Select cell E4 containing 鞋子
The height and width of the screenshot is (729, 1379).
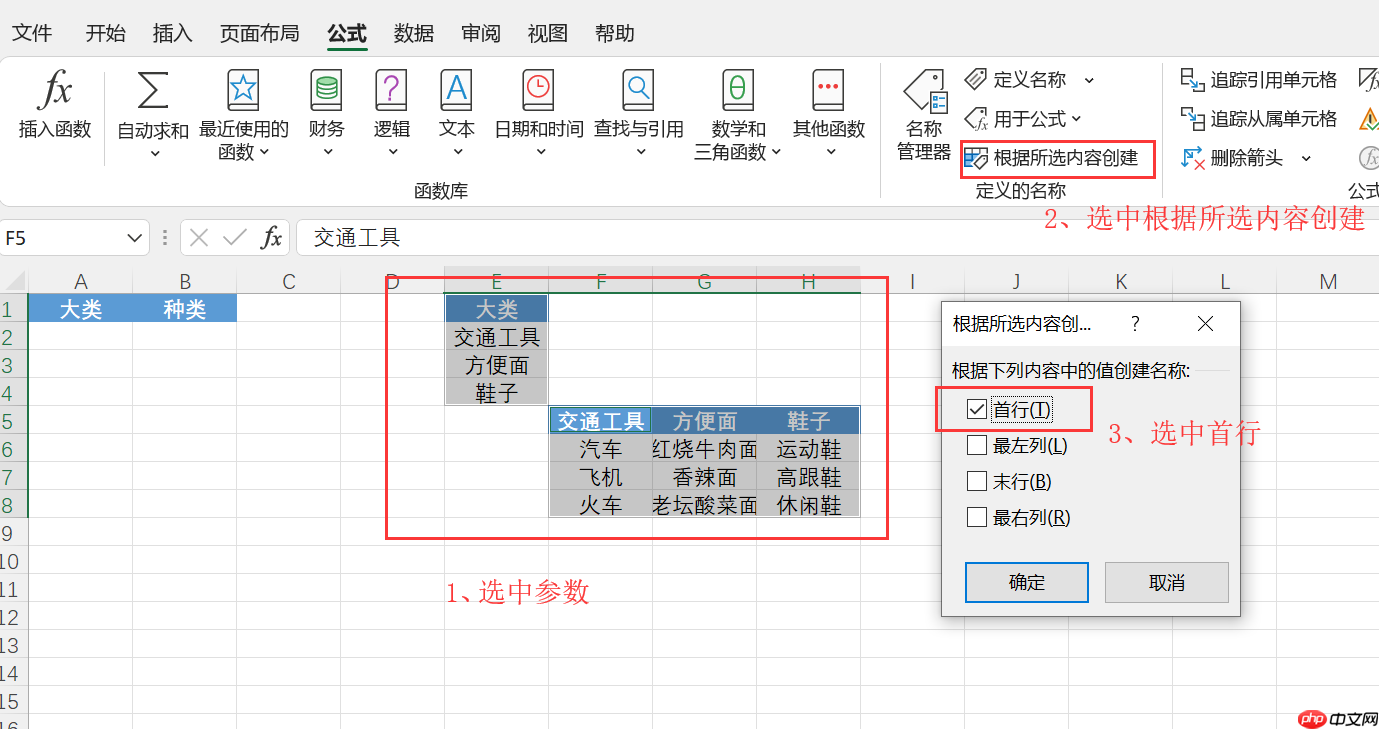[497, 393]
